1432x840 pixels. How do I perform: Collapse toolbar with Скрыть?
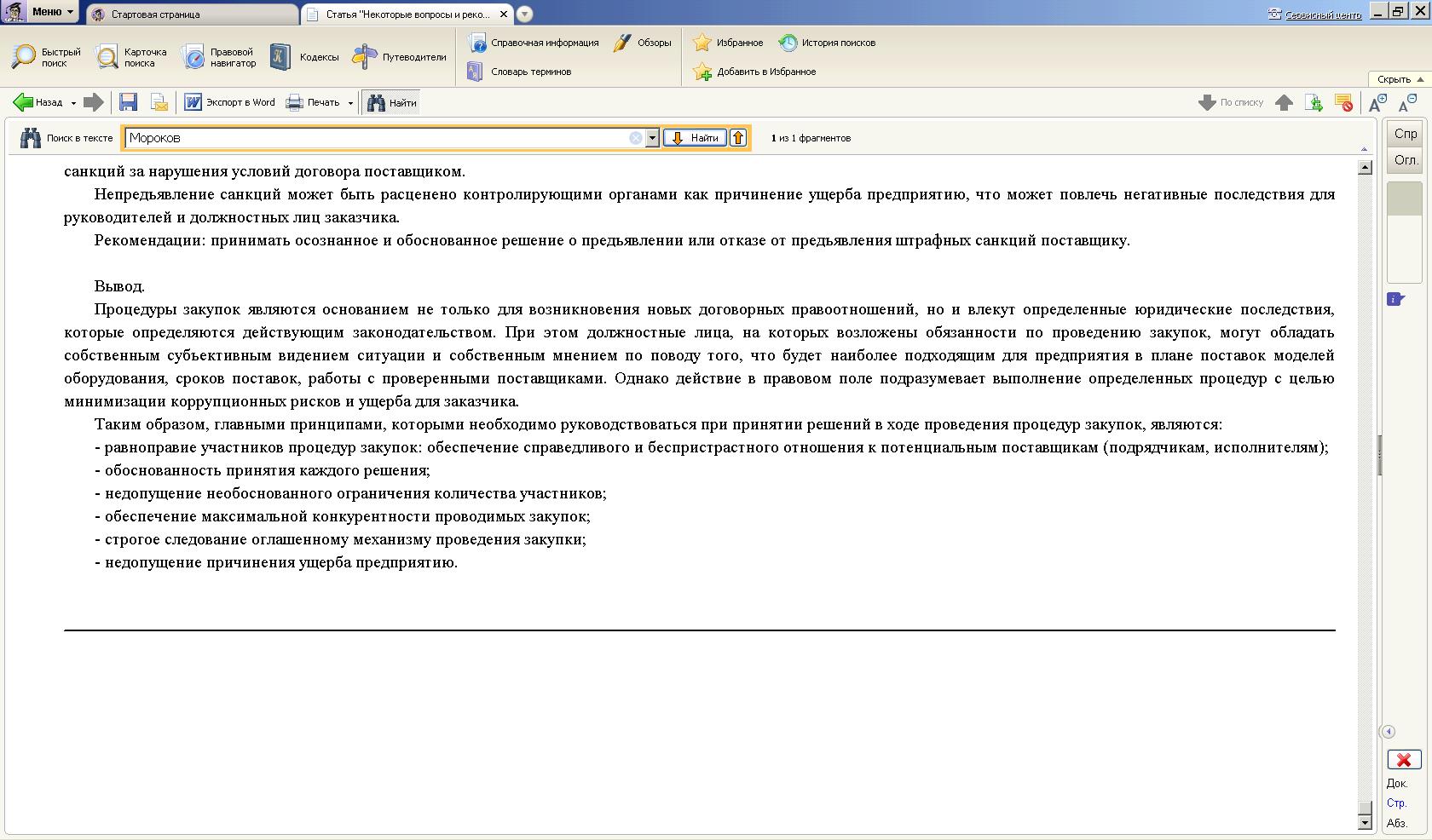1399,79
